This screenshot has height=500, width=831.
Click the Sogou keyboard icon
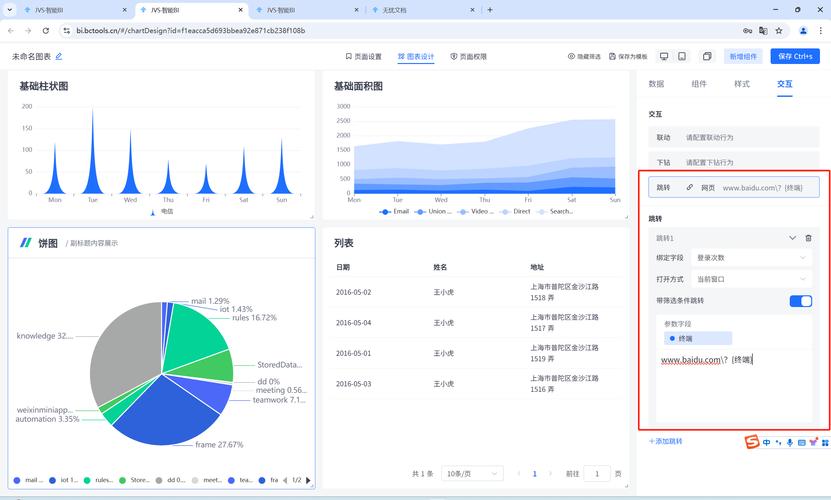[801, 442]
